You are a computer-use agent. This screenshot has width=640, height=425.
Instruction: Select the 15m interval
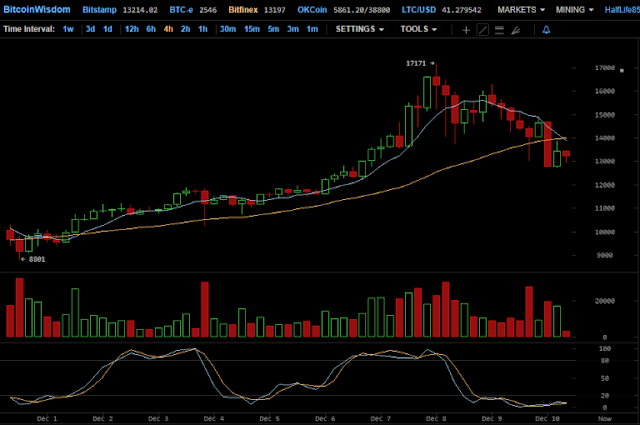(x=252, y=29)
